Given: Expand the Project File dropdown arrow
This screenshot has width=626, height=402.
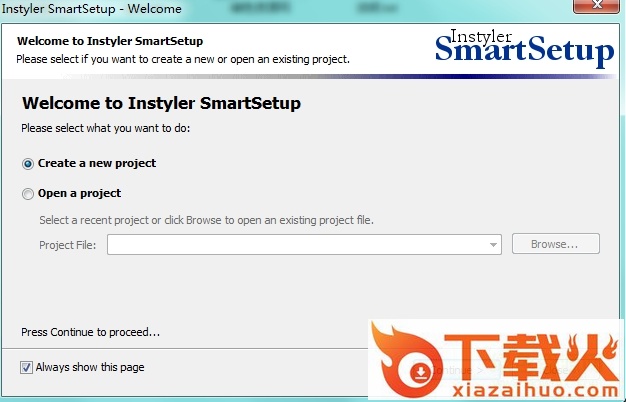Looking at the screenshot, I should click(493, 245).
